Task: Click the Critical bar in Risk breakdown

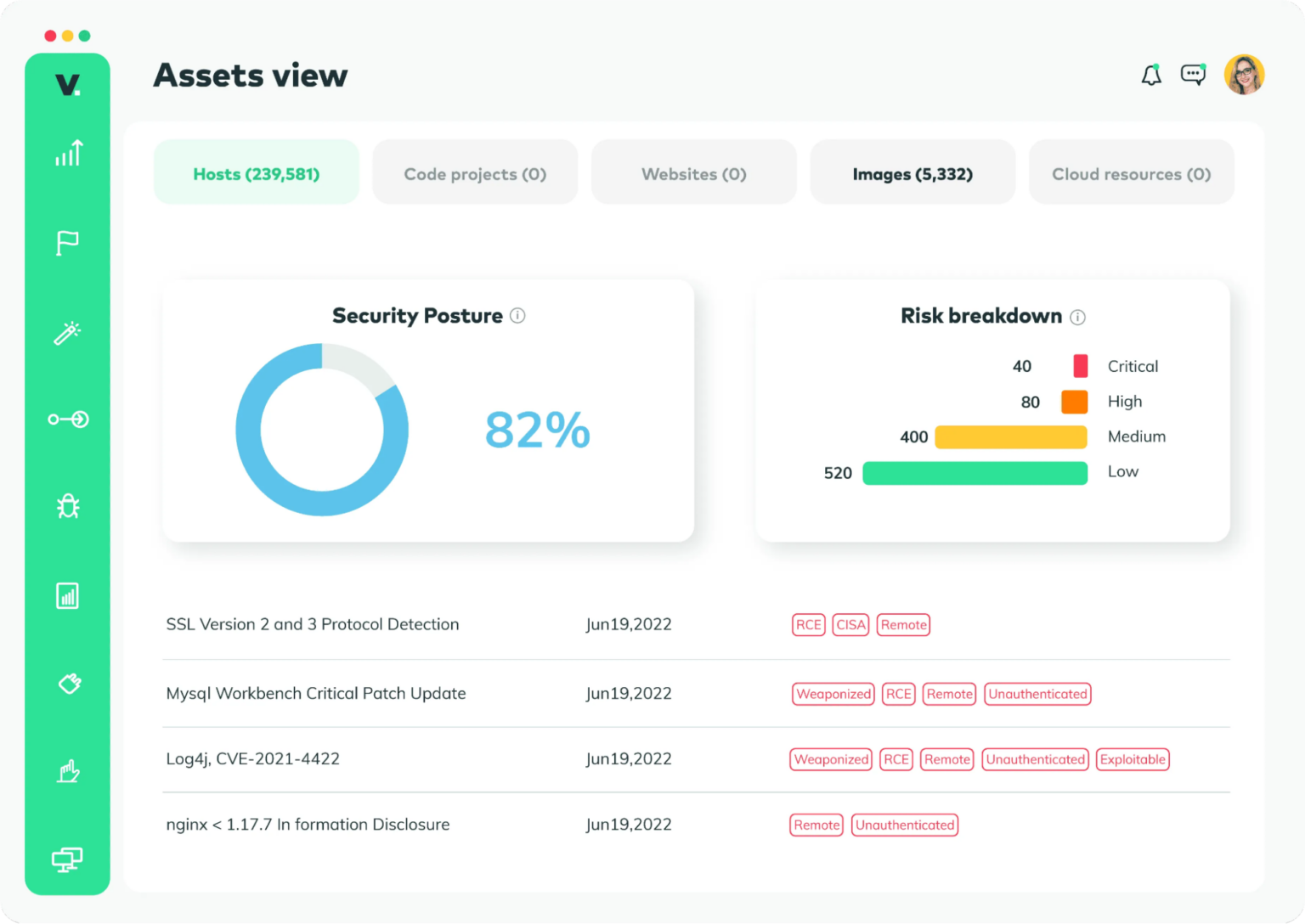Action: [1080, 366]
